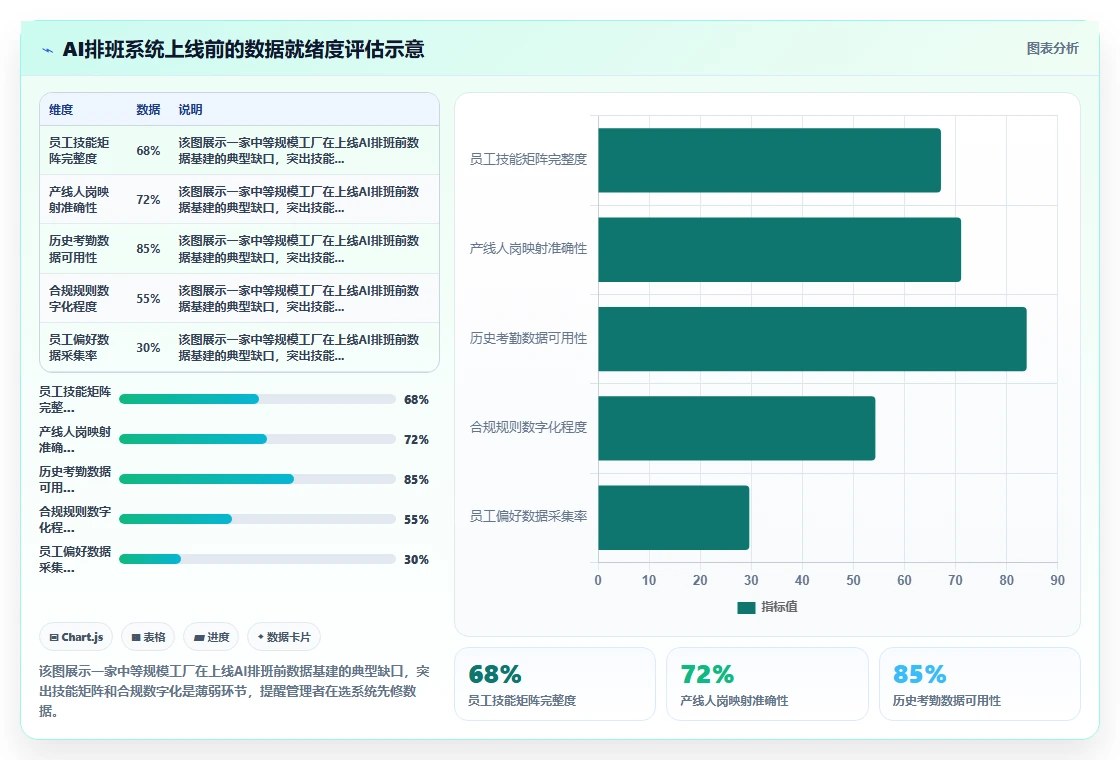Viewport: 1120px width, 760px height.
Task: Click the 30% value in table
Action: (x=148, y=347)
